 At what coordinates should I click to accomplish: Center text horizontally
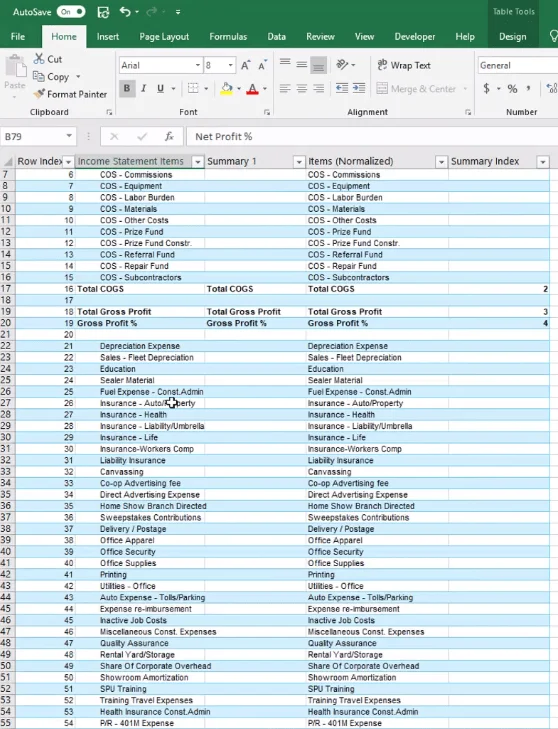click(x=302, y=88)
